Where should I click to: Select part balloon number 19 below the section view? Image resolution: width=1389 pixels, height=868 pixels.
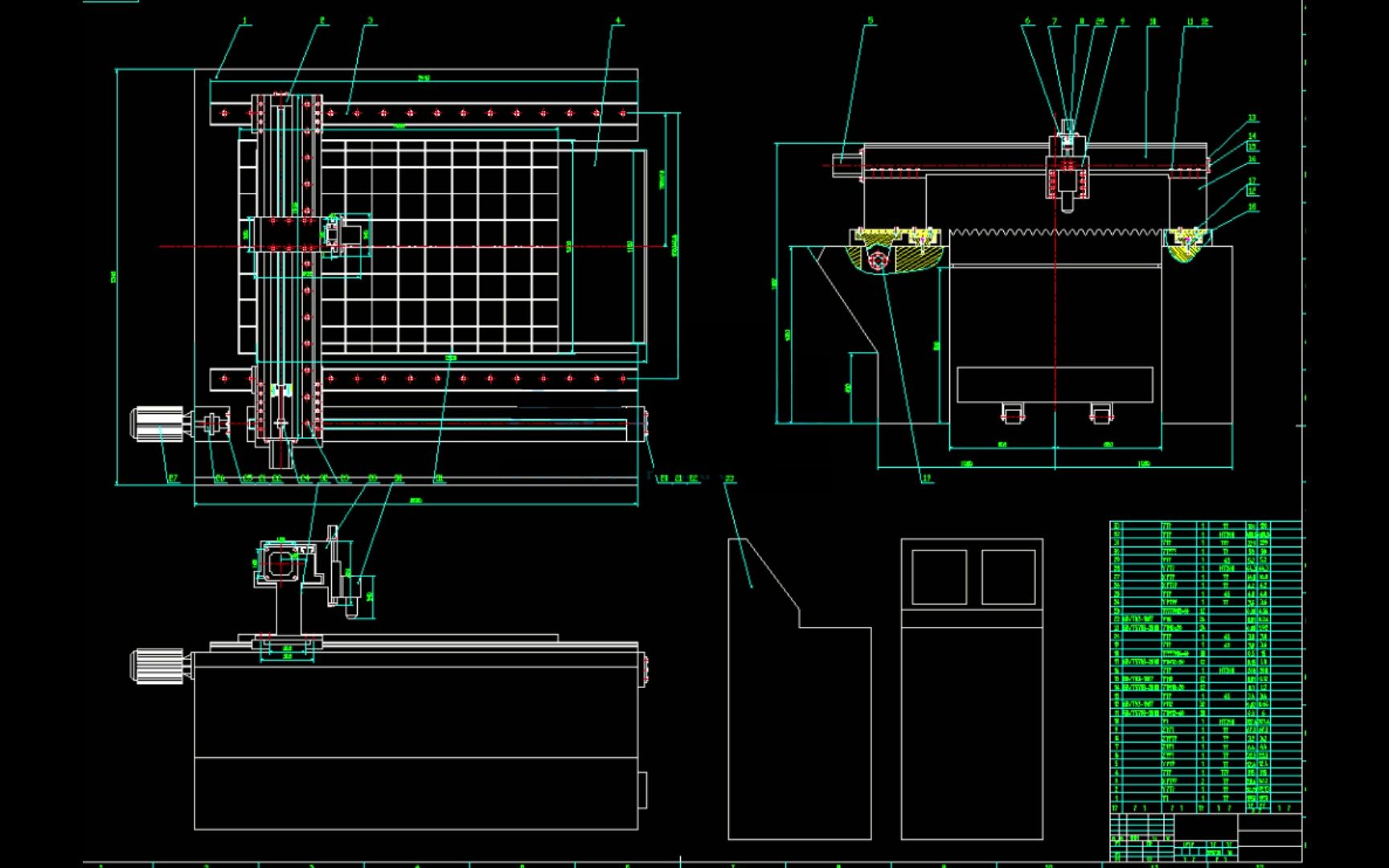pyautogui.click(x=927, y=478)
